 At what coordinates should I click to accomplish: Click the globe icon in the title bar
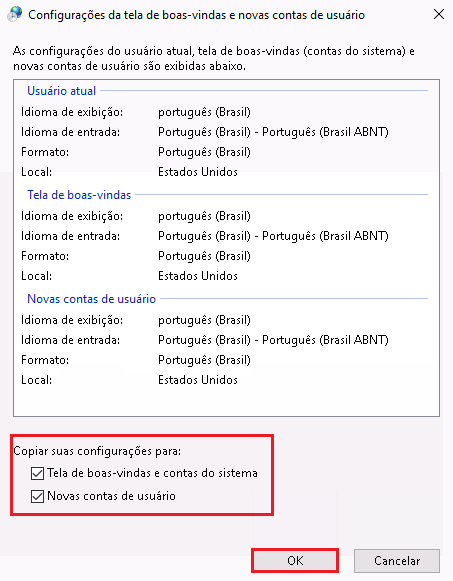coord(15,15)
